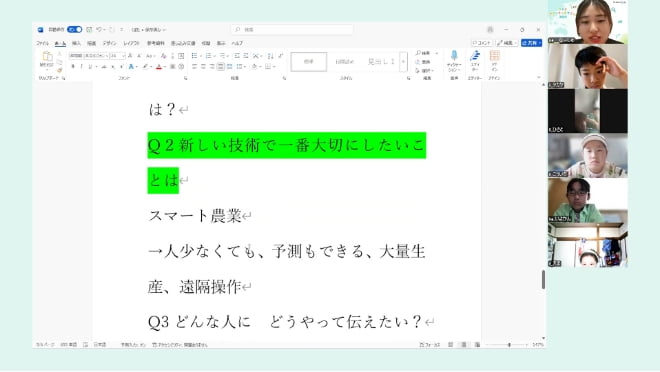The width and height of the screenshot is (660, 372).
Task: Open the Select dropdown in editing group
Action: click(x=425, y=71)
